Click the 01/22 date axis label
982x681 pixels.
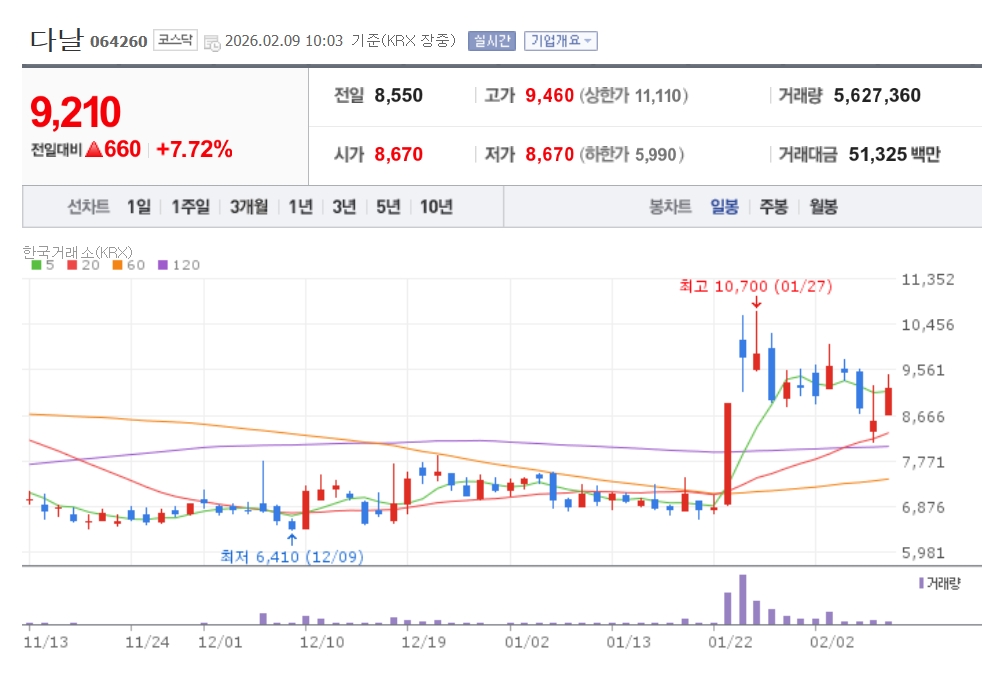click(x=730, y=642)
